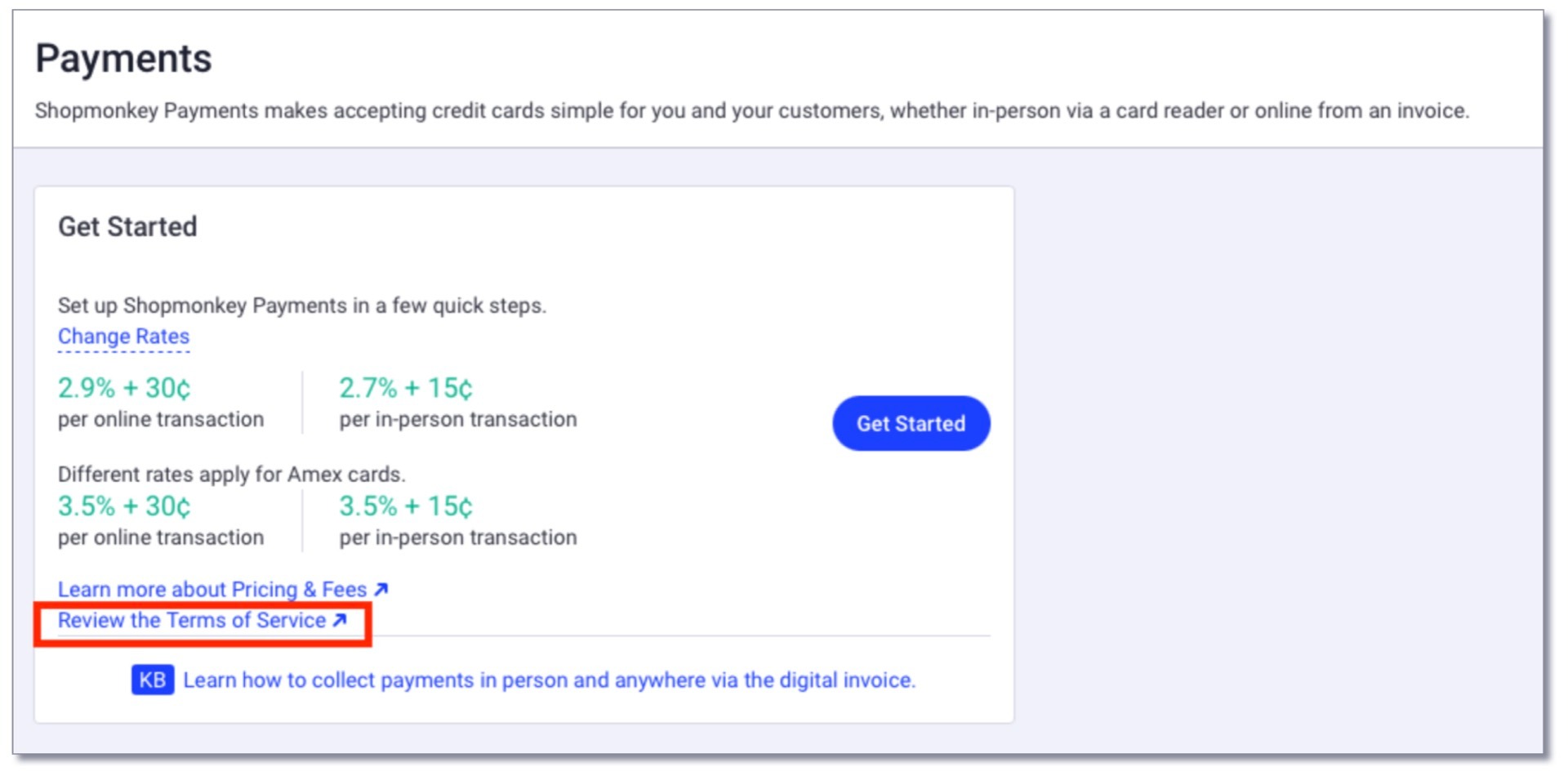This screenshot has height=776, width=1568.
Task: Click the Payments page heading
Action: [123, 57]
